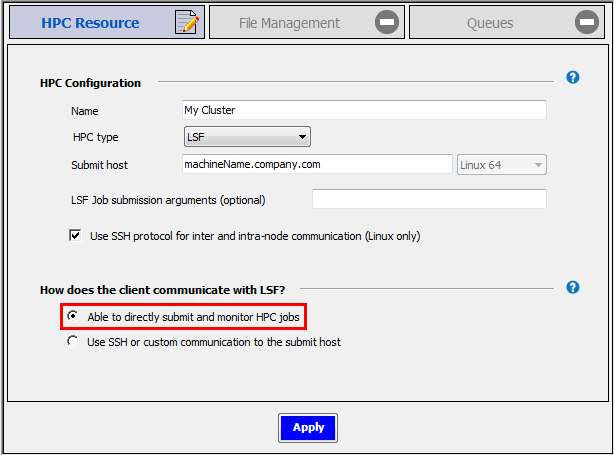Image resolution: width=614 pixels, height=455 pixels.
Task: Switch to the Queues tab
Action: (x=490, y=23)
